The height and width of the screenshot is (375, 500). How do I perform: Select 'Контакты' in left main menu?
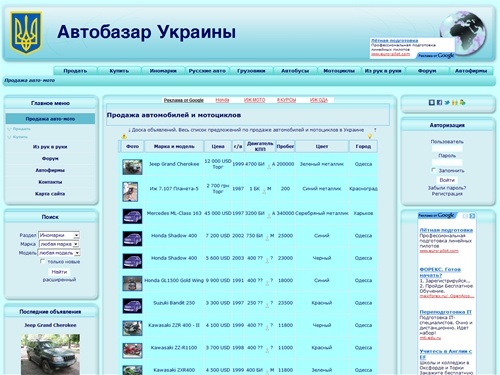pyautogui.click(x=50, y=182)
